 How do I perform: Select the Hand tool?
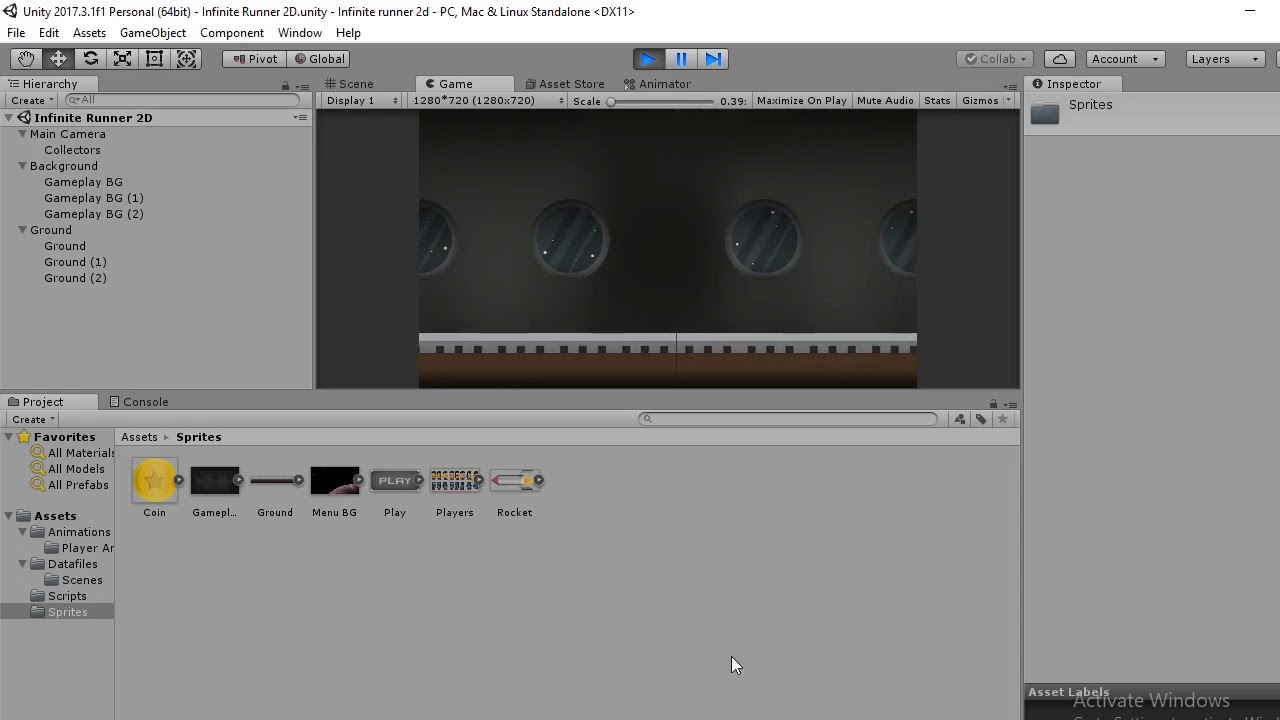(x=26, y=59)
